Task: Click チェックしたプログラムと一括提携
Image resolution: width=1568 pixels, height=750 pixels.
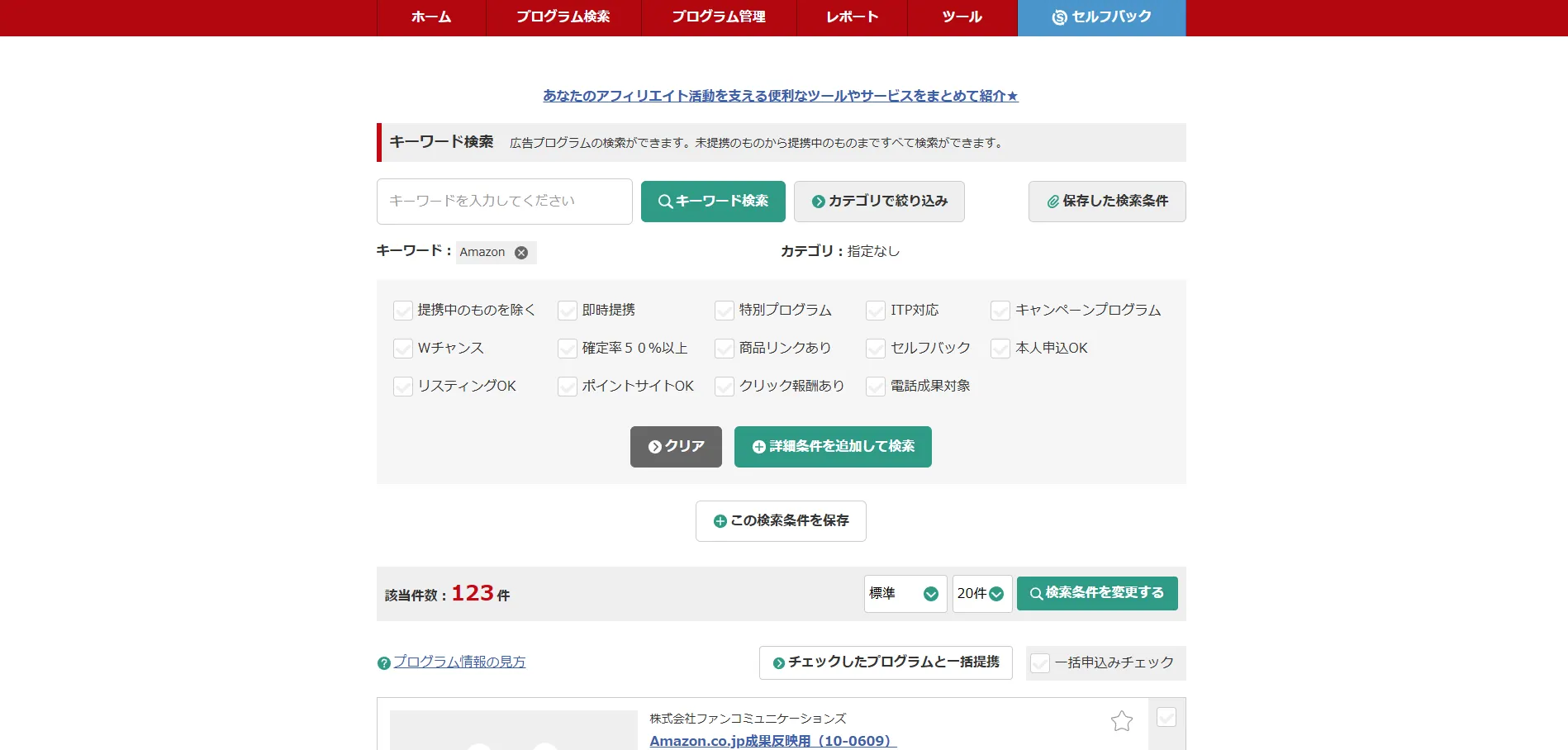Action: pyautogui.click(x=886, y=662)
